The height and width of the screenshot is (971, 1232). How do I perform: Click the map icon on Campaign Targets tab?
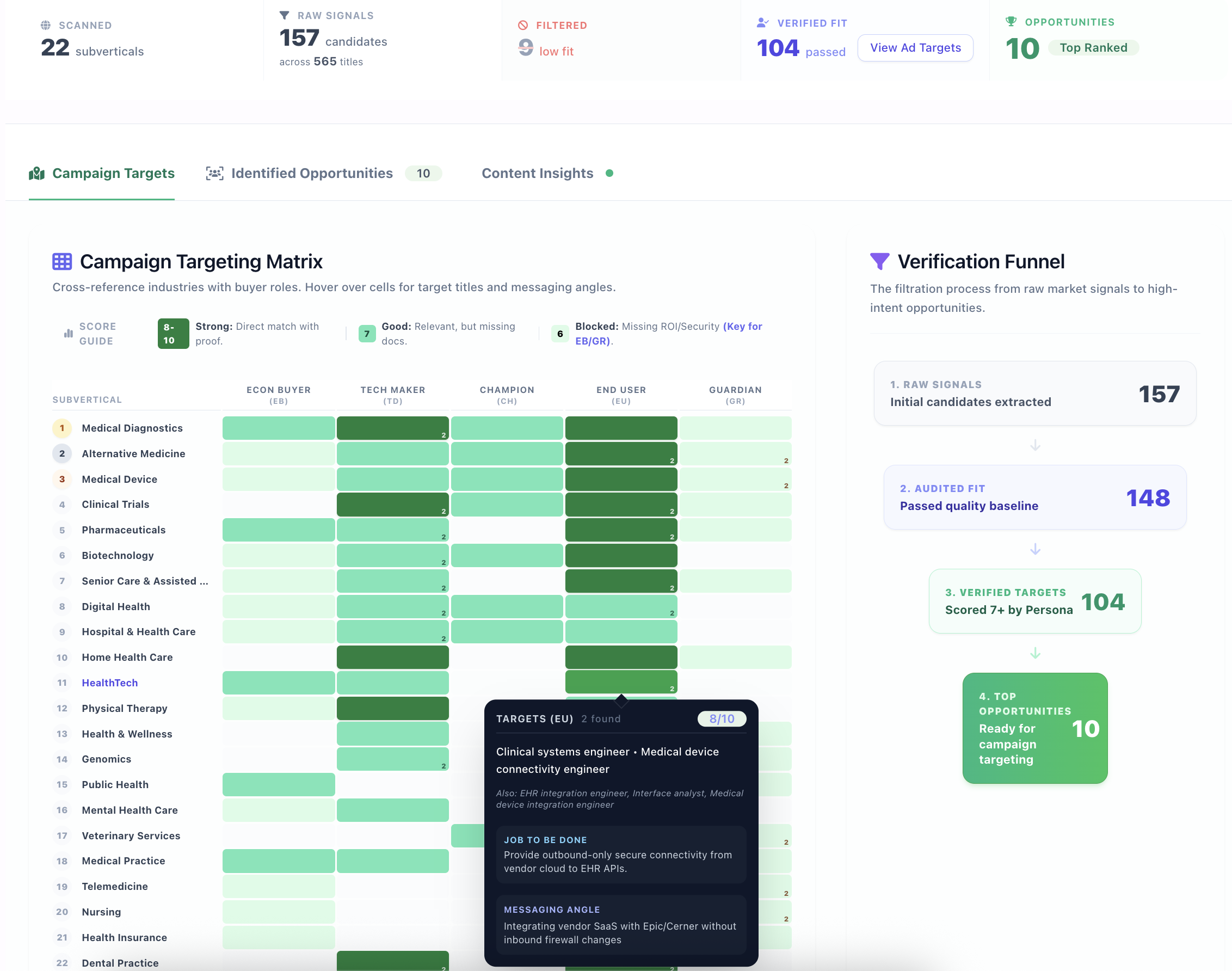[x=37, y=174]
